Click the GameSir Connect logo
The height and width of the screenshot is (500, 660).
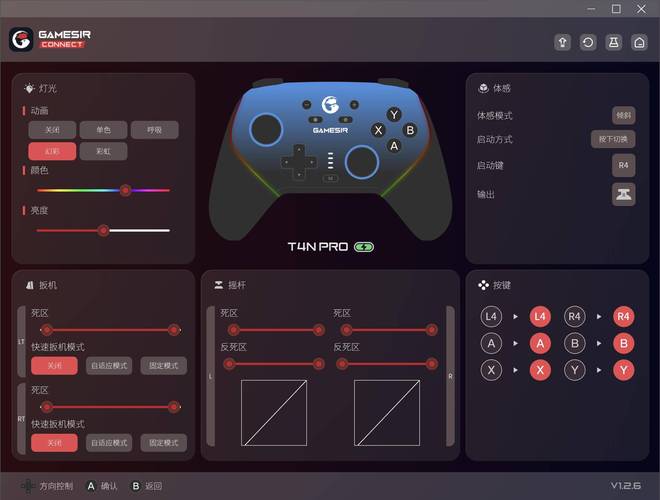pyautogui.click(x=50, y=40)
